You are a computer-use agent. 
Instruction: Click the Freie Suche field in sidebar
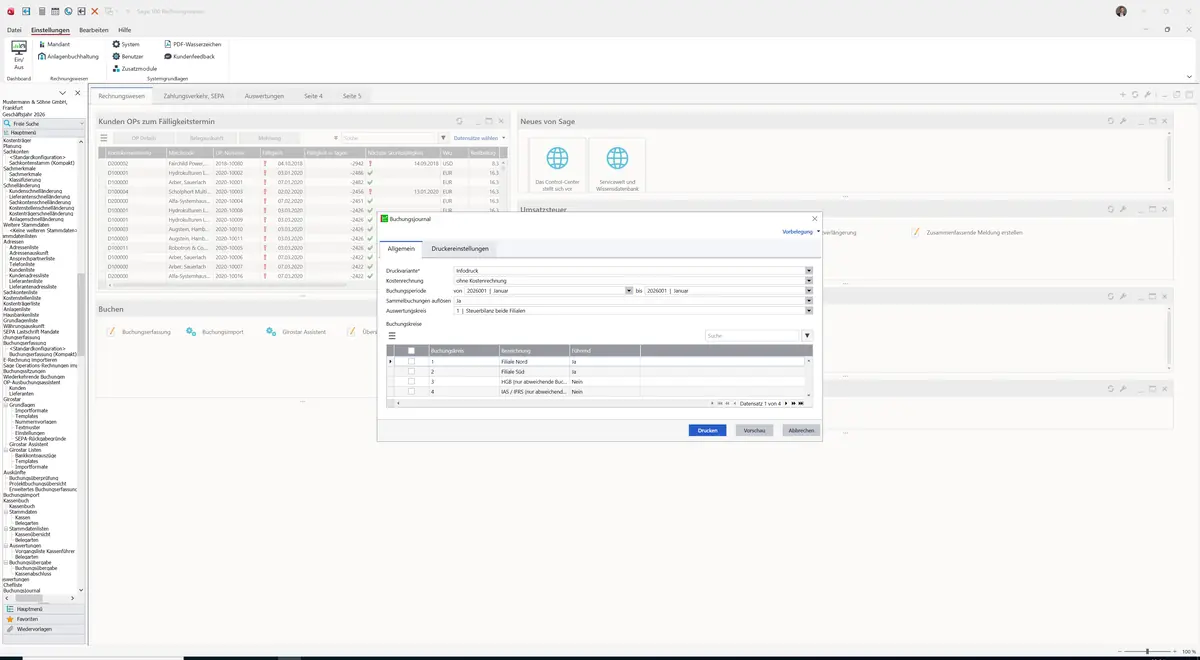tap(44, 124)
